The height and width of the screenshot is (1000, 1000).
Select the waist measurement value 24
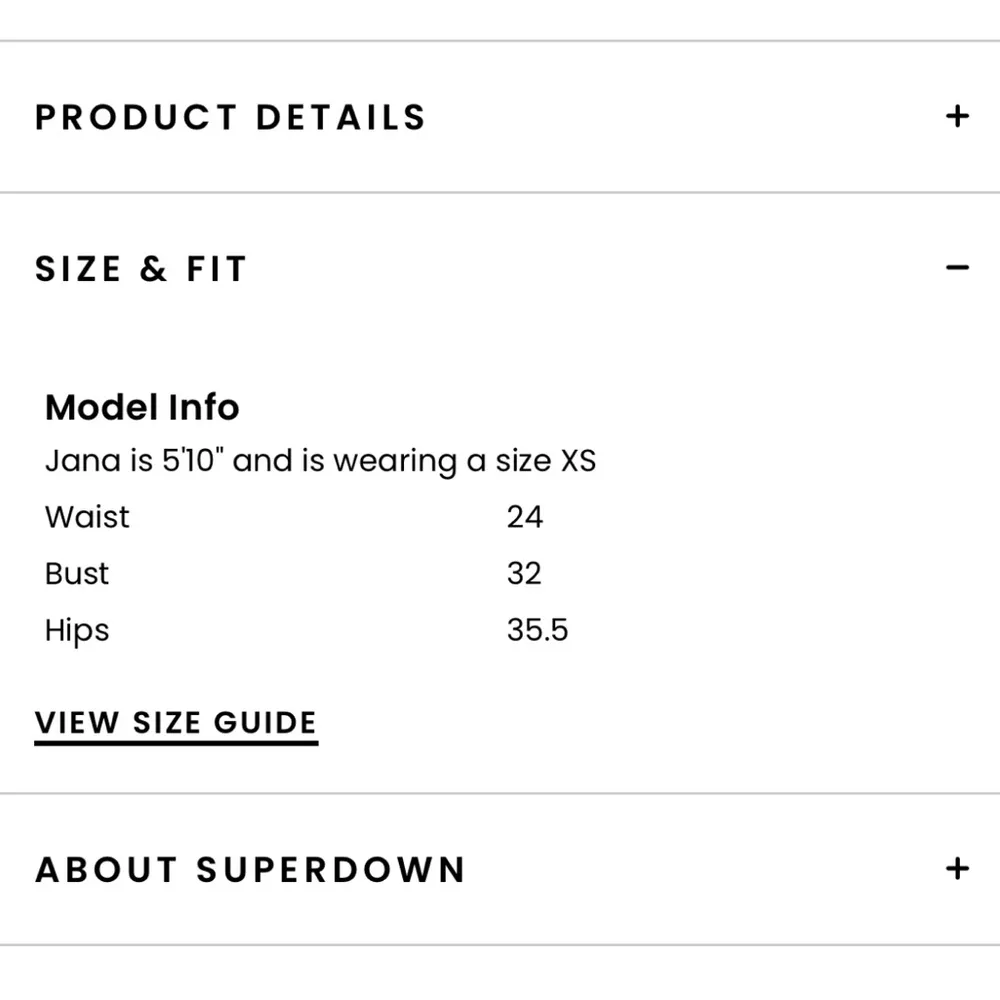524,517
